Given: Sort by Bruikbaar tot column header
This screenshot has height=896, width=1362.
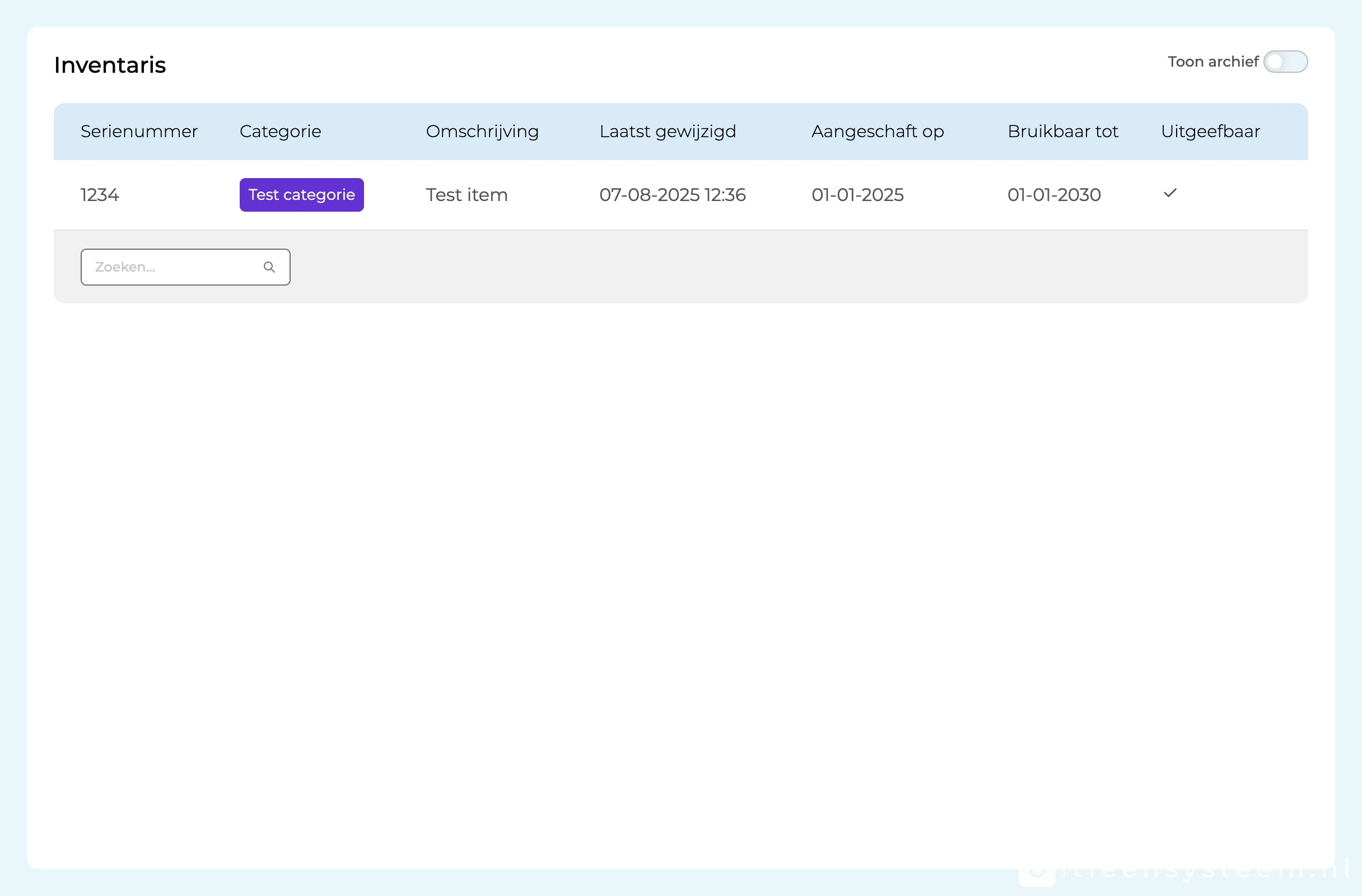Looking at the screenshot, I should [1062, 132].
